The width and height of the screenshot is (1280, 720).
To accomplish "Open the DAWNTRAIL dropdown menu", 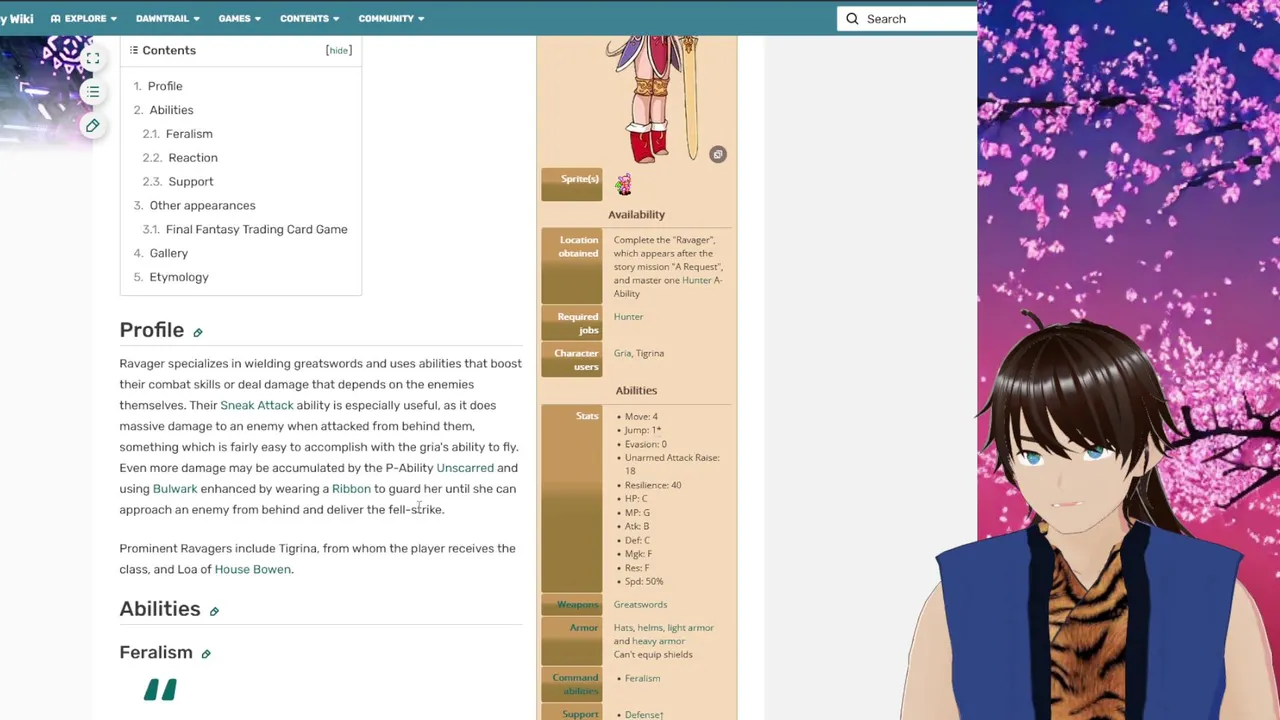I will coord(167,18).
